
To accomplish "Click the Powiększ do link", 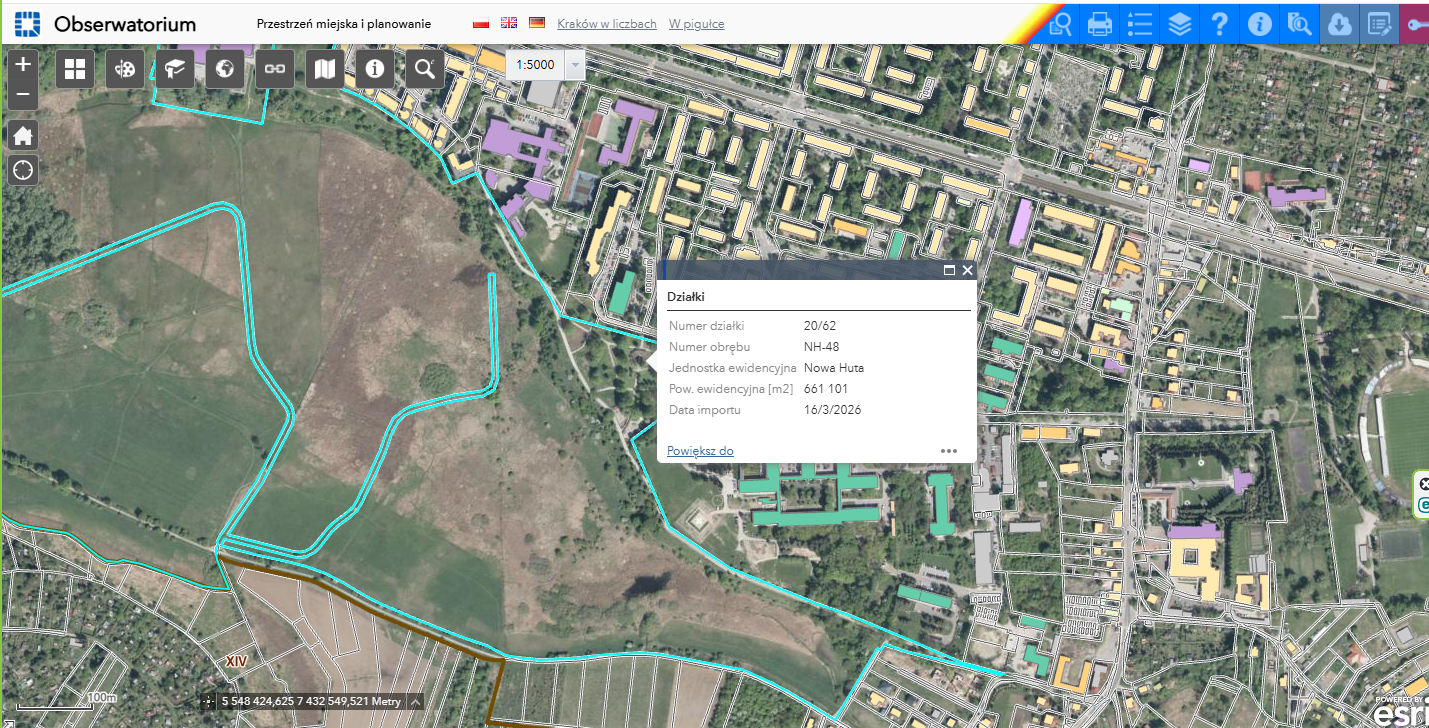I will tap(700, 451).
